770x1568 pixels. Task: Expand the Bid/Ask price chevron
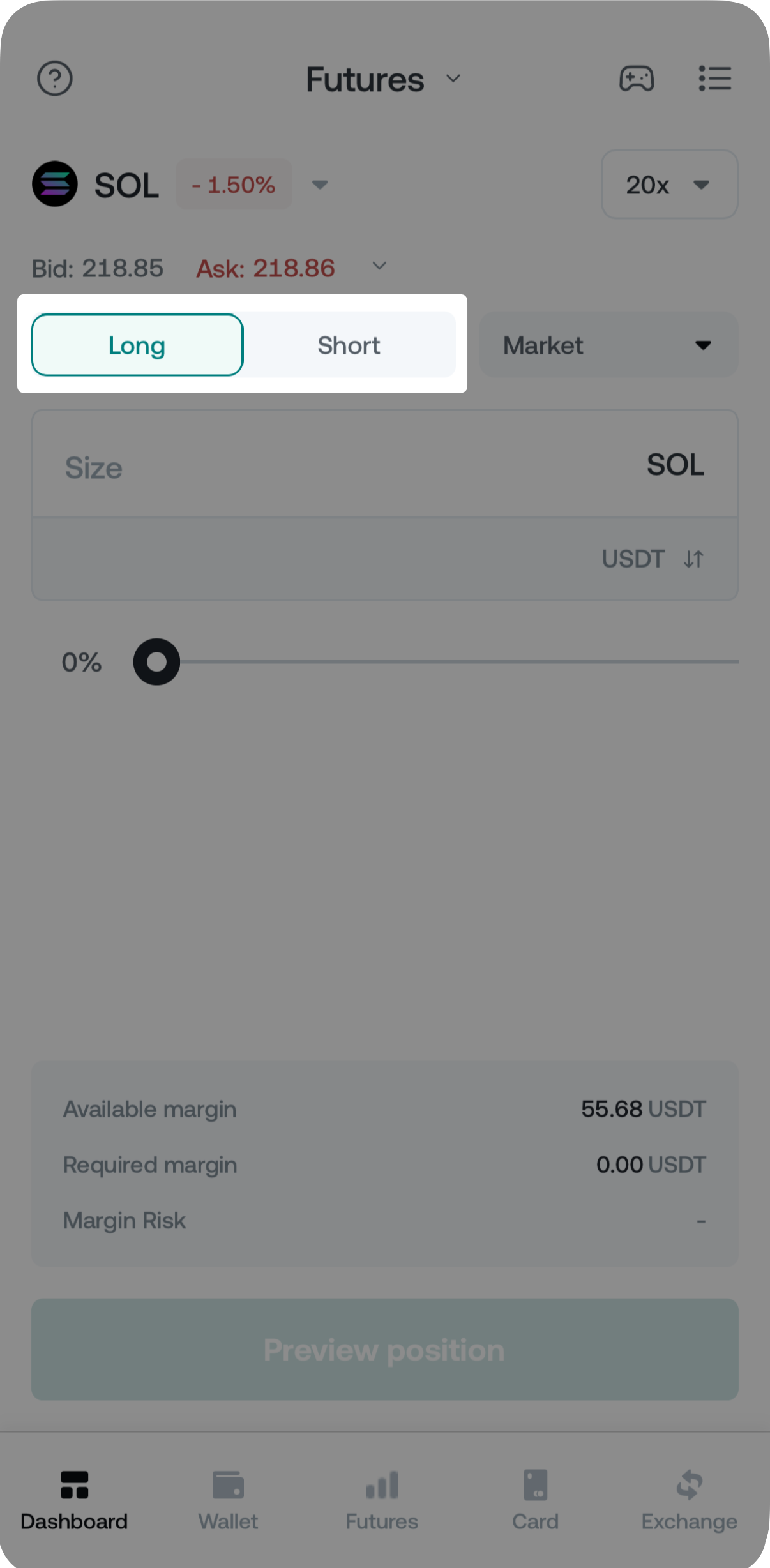[379, 266]
